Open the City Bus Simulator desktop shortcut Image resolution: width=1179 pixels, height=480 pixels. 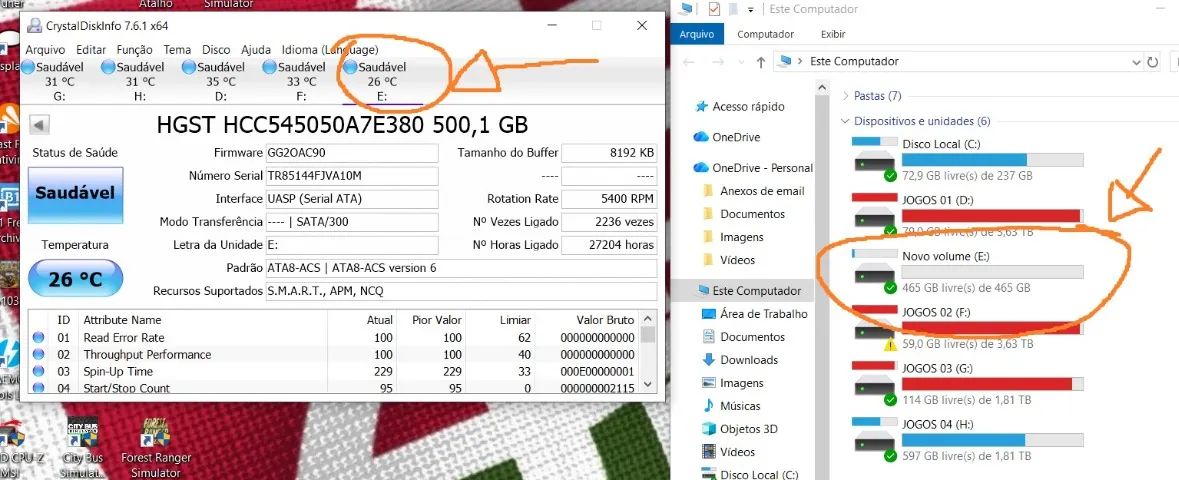[x=83, y=448]
